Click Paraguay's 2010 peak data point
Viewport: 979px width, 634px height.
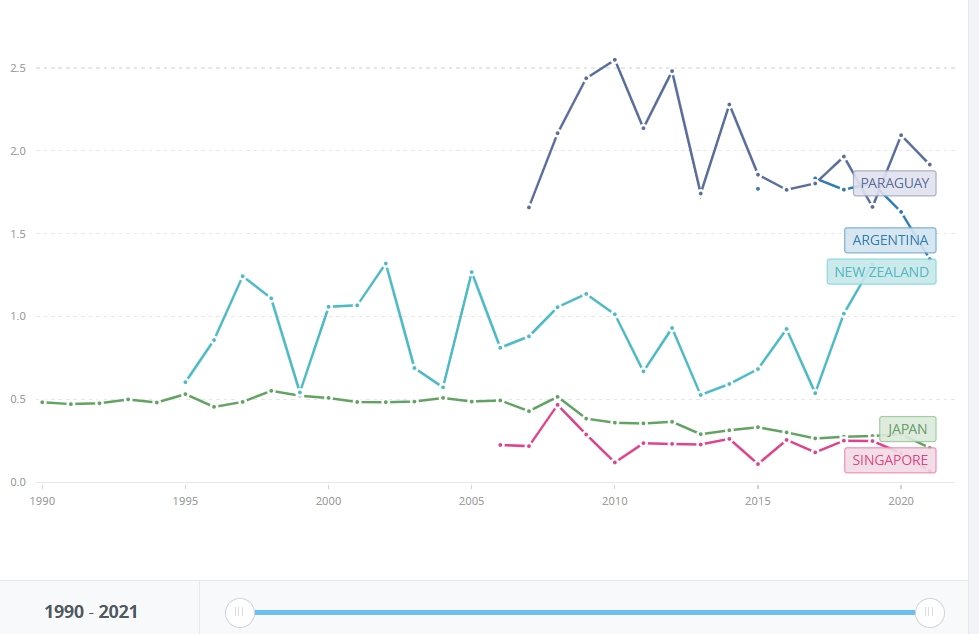(614, 60)
